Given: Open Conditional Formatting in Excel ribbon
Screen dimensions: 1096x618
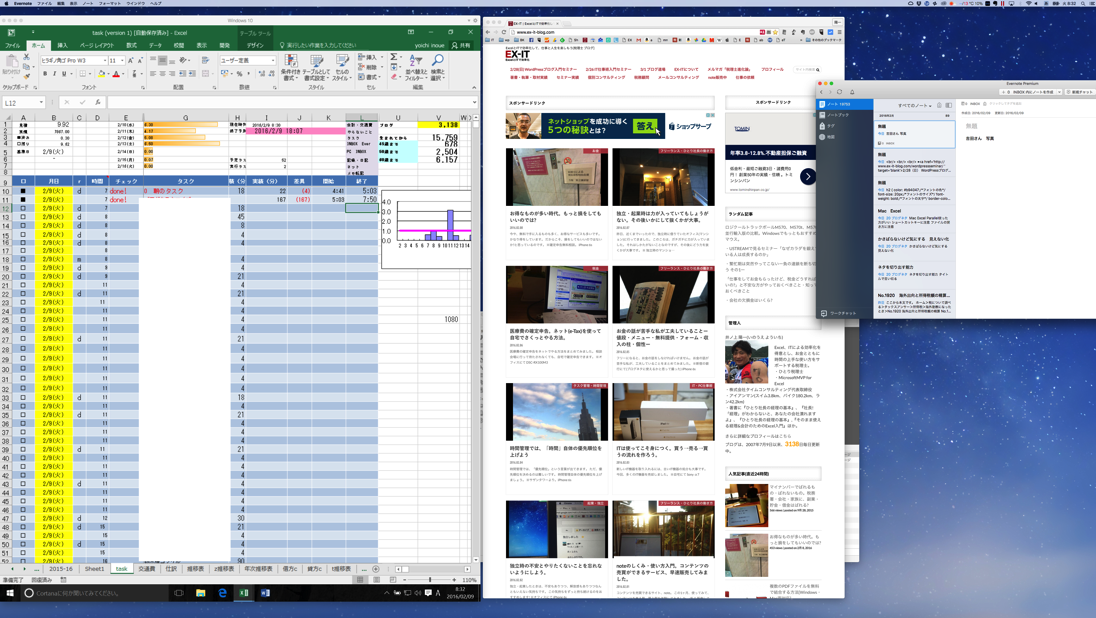Looking at the screenshot, I should point(291,67).
